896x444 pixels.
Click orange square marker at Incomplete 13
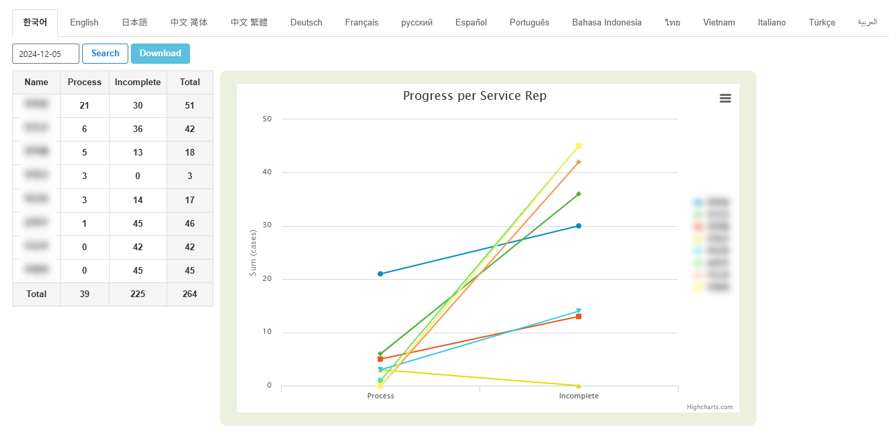(578, 317)
